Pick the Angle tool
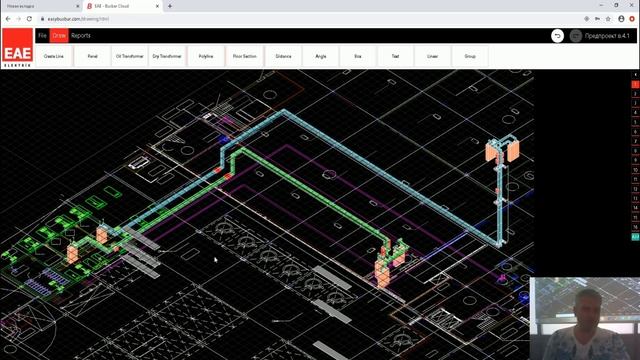The image size is (640, 360). pos(320,56)
